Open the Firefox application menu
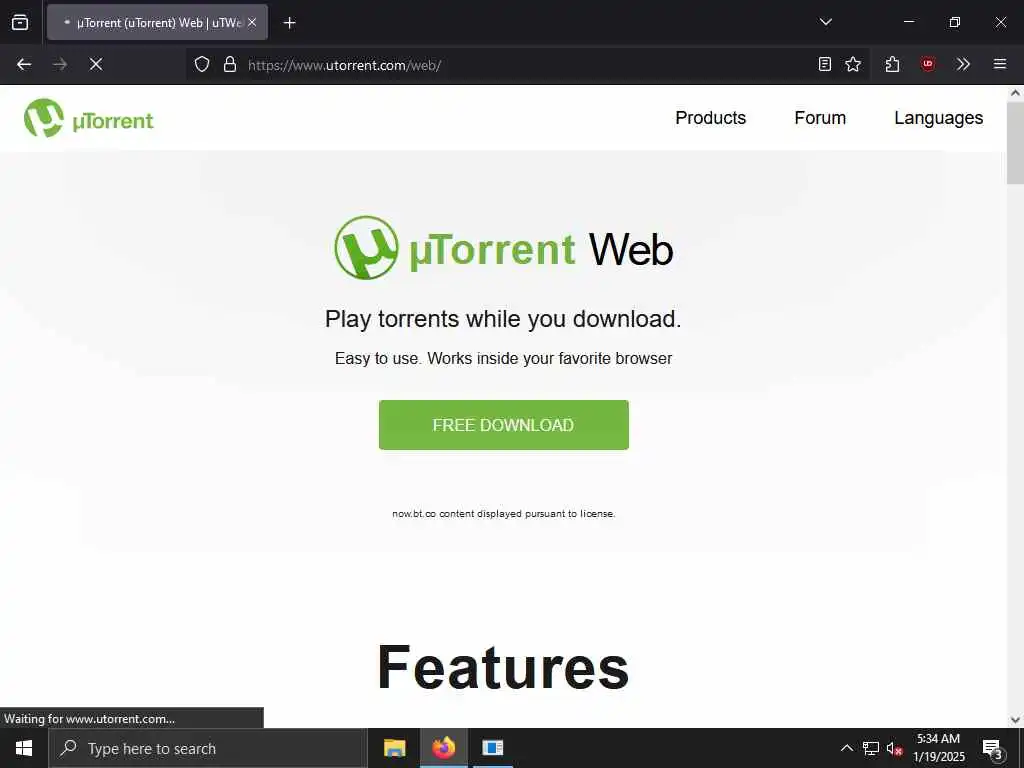 (999, 64)
